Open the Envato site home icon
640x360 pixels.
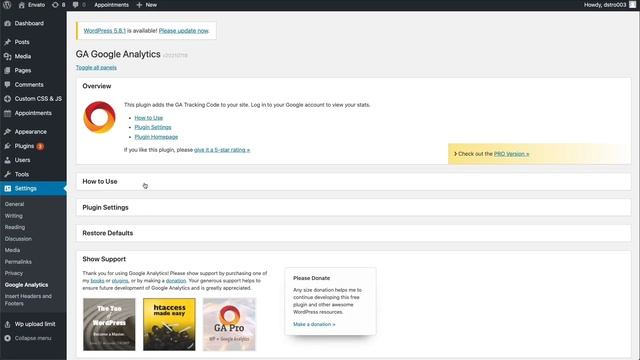coord(22,5)
